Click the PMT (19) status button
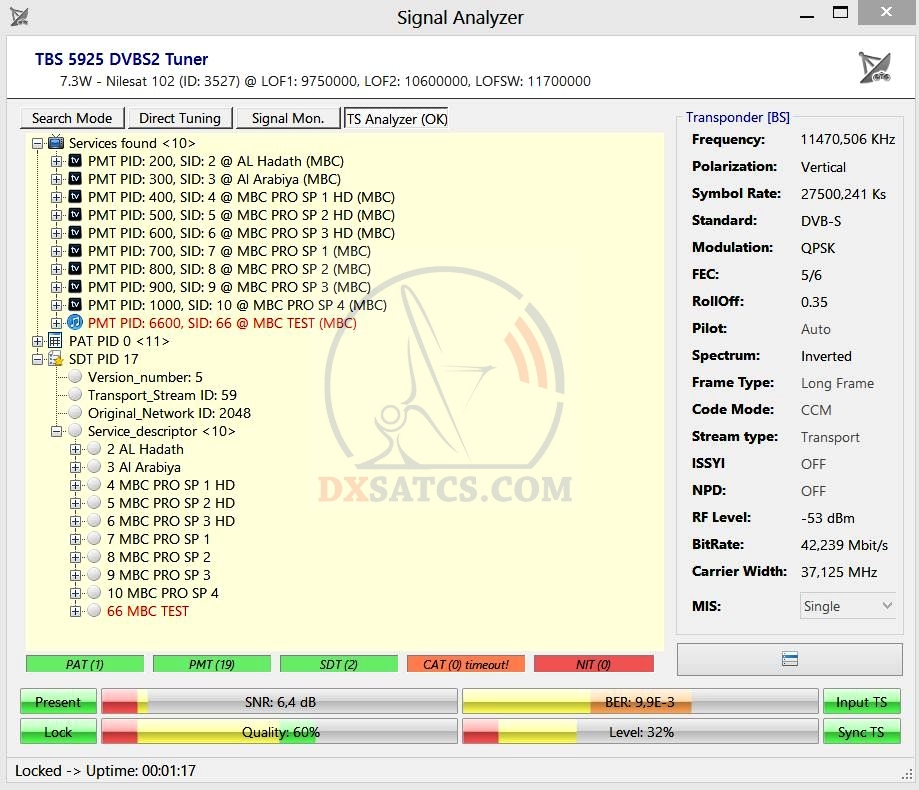This screenshot has height=790, width=919. (x=212, y=664)
